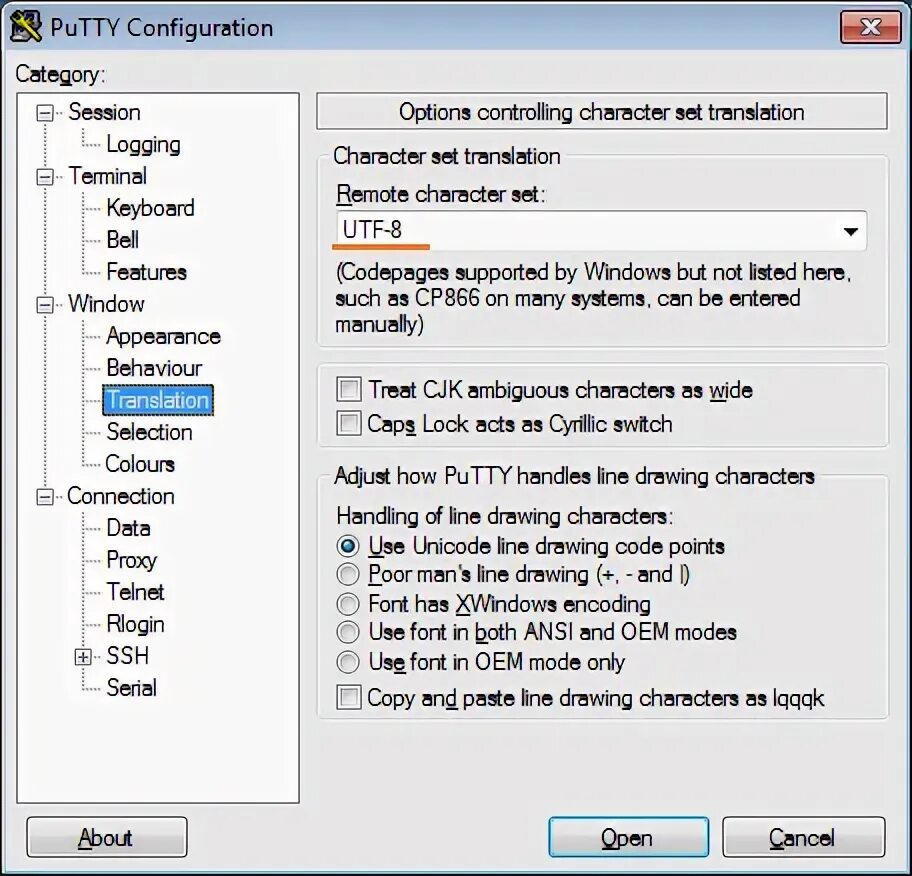The width and height of the screenshot is (912, 876).
Task: Open the Data category
Action: 129,528
